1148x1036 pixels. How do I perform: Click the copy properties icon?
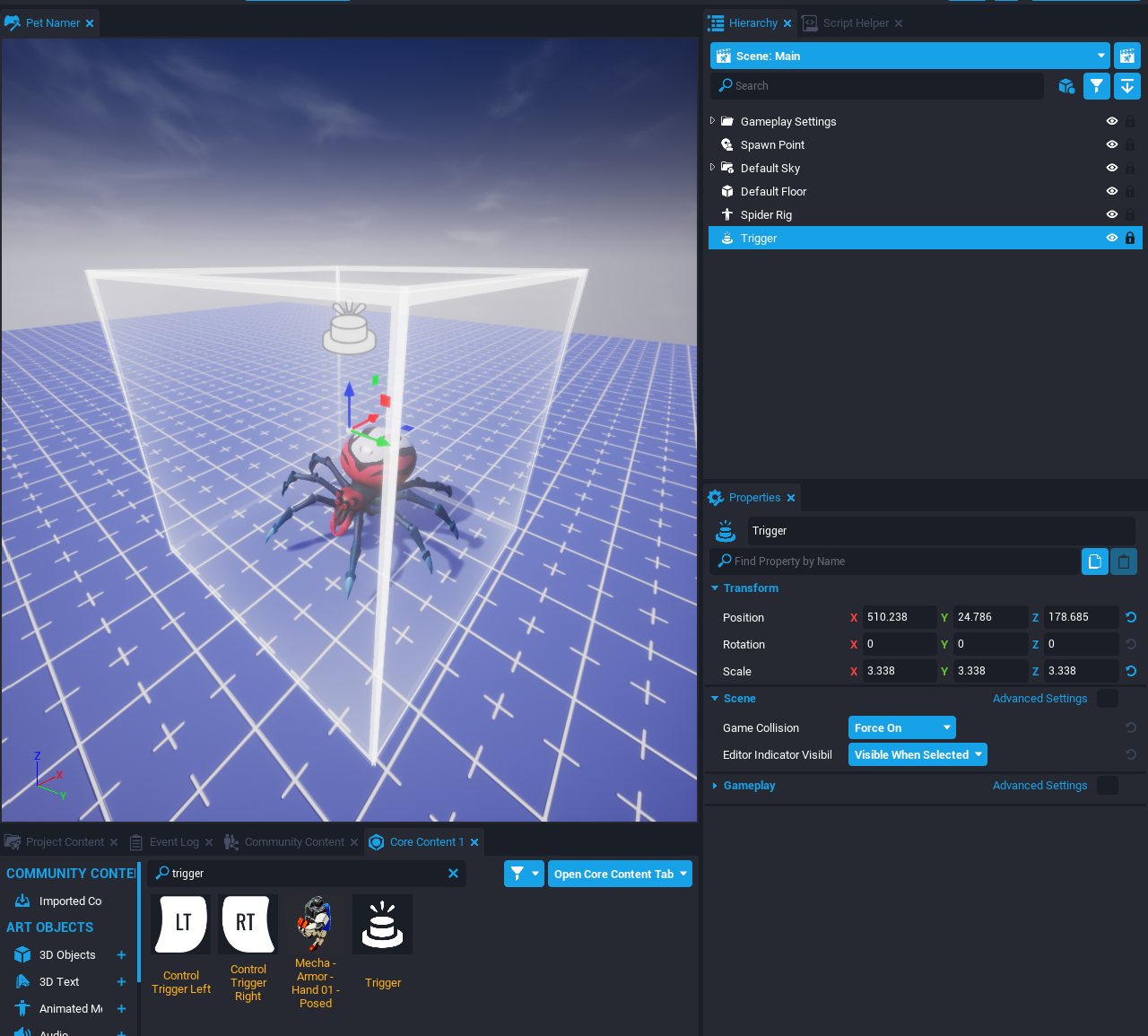tap(1094, 562)
